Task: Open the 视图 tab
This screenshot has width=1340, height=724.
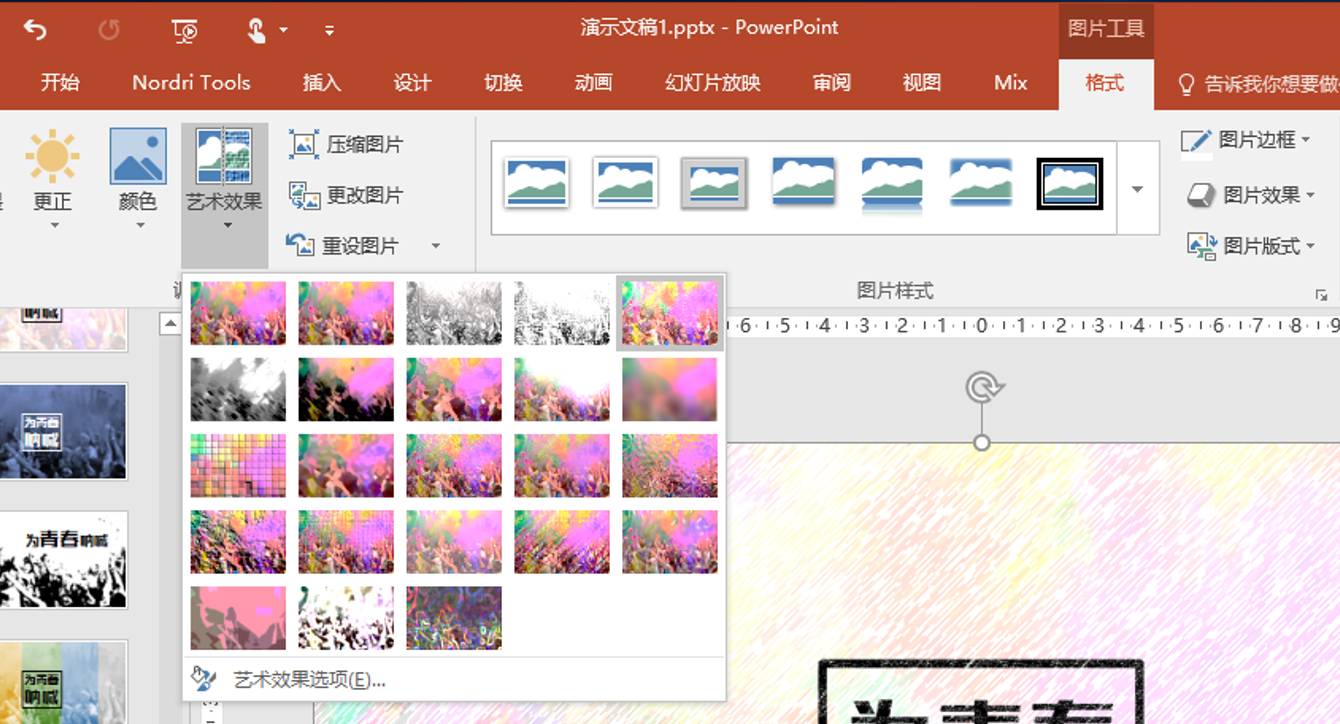Action: click(x=922, y=83)
